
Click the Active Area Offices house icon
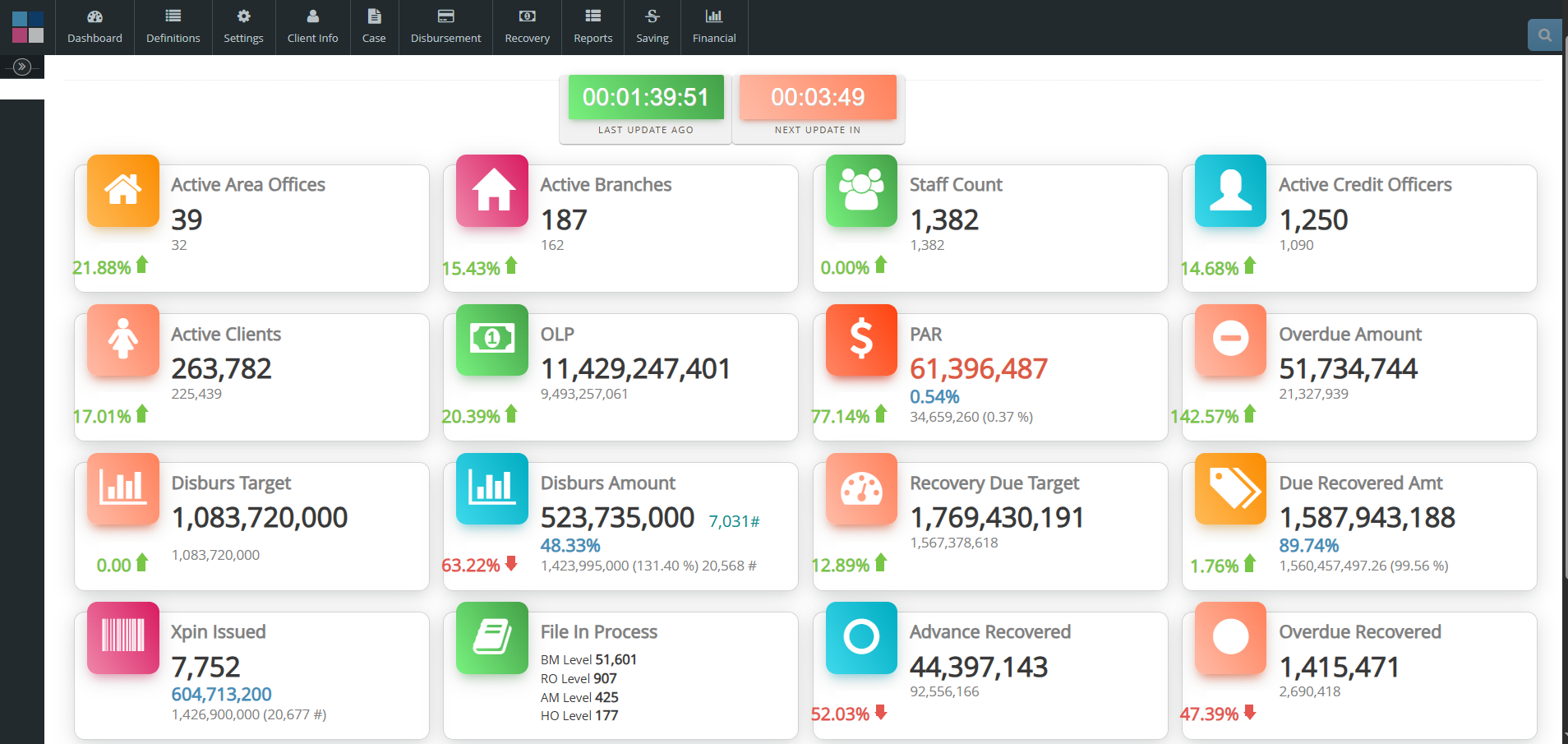[x=122, y=191]
